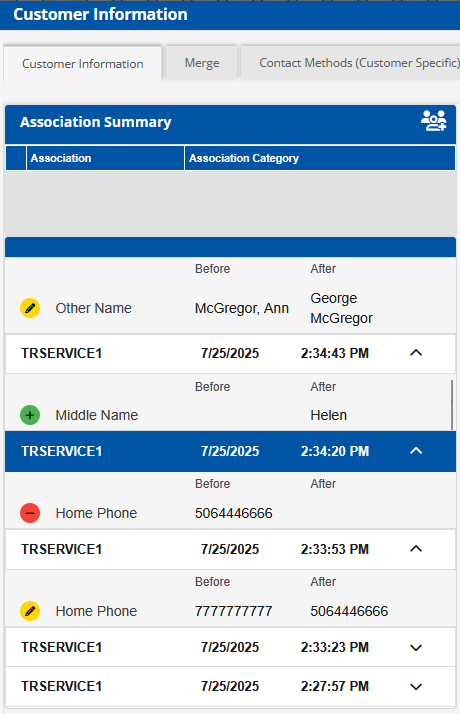Collapse the 2:34:43 PM history entry

click(416, 353)
